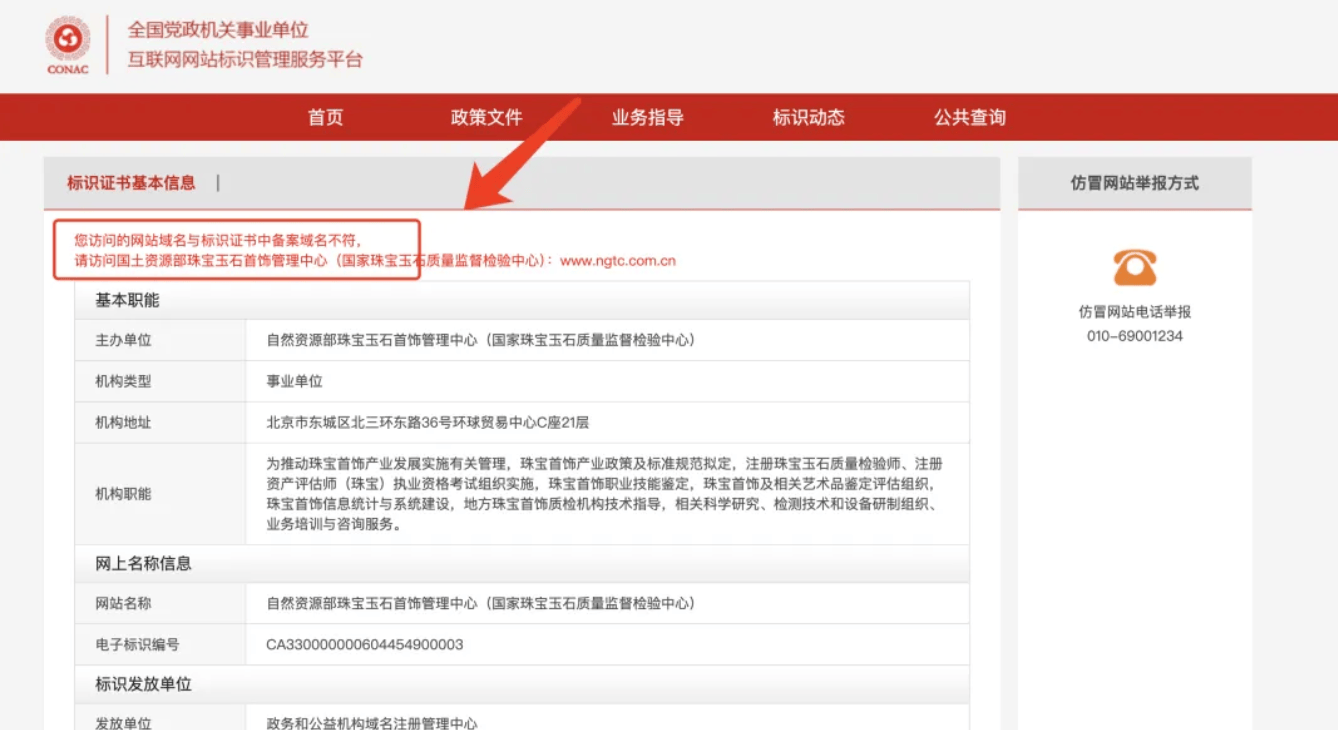Click the 仿冒网站举报方式 panel header
This screenshot has width=1338, height=730.
click(x=1134, y=183)
